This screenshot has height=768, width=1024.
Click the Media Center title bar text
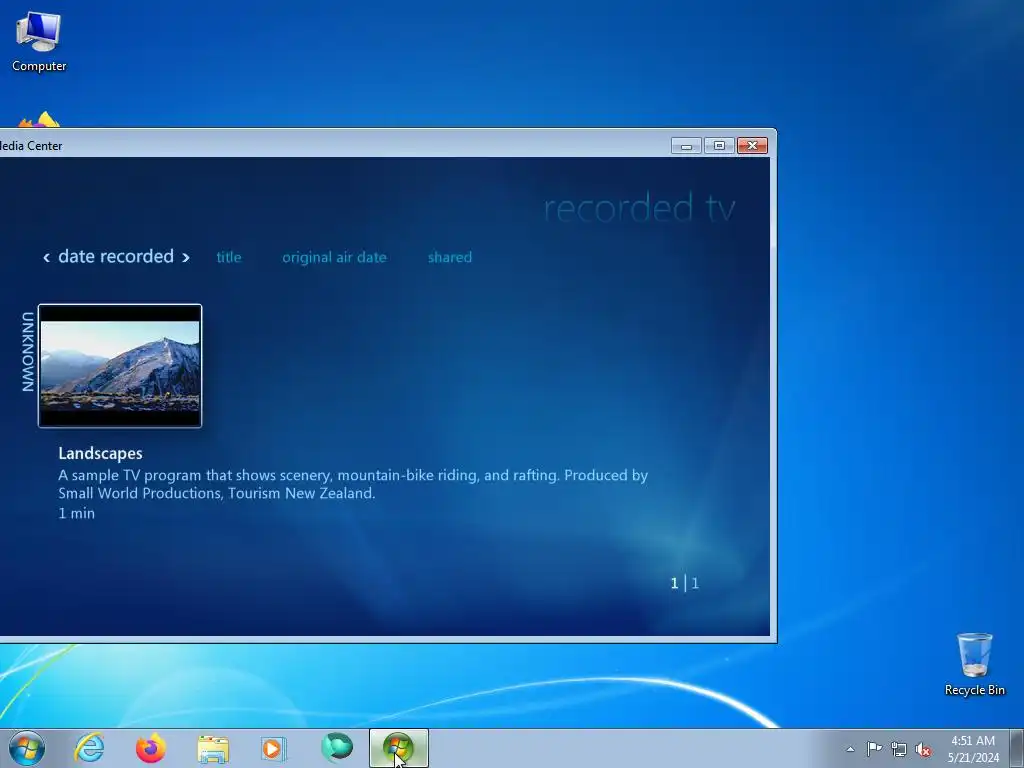(x=31, y=146)
